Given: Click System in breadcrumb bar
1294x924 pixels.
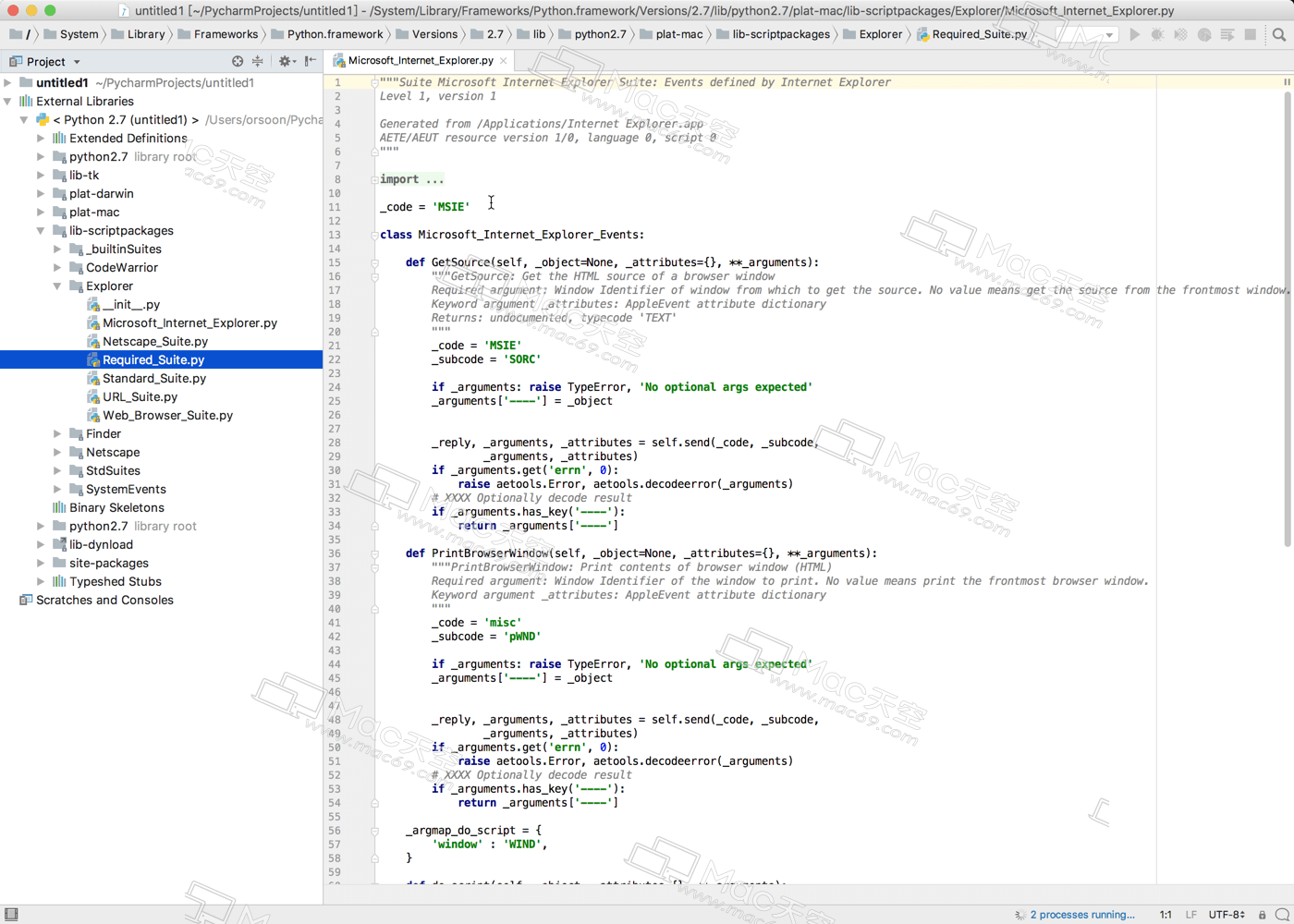Looking at the screenshot, I should pos(79,34).
